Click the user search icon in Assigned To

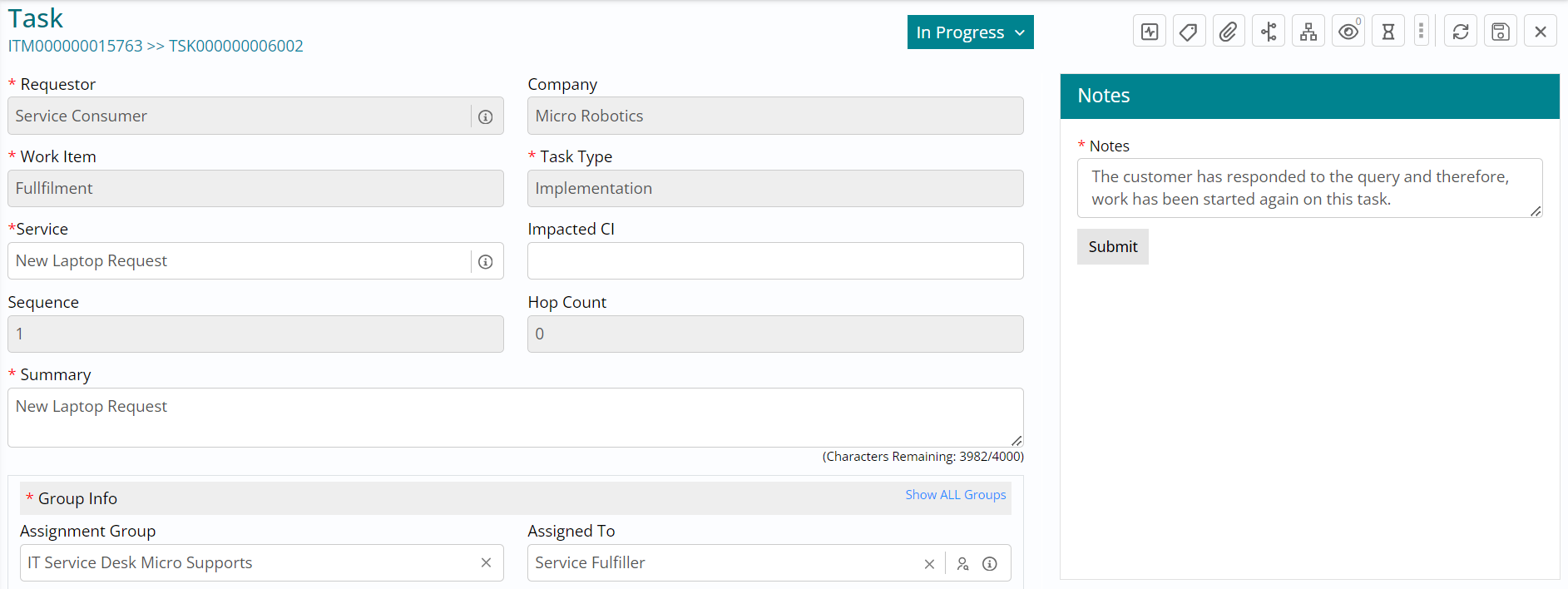pos(962,564)
